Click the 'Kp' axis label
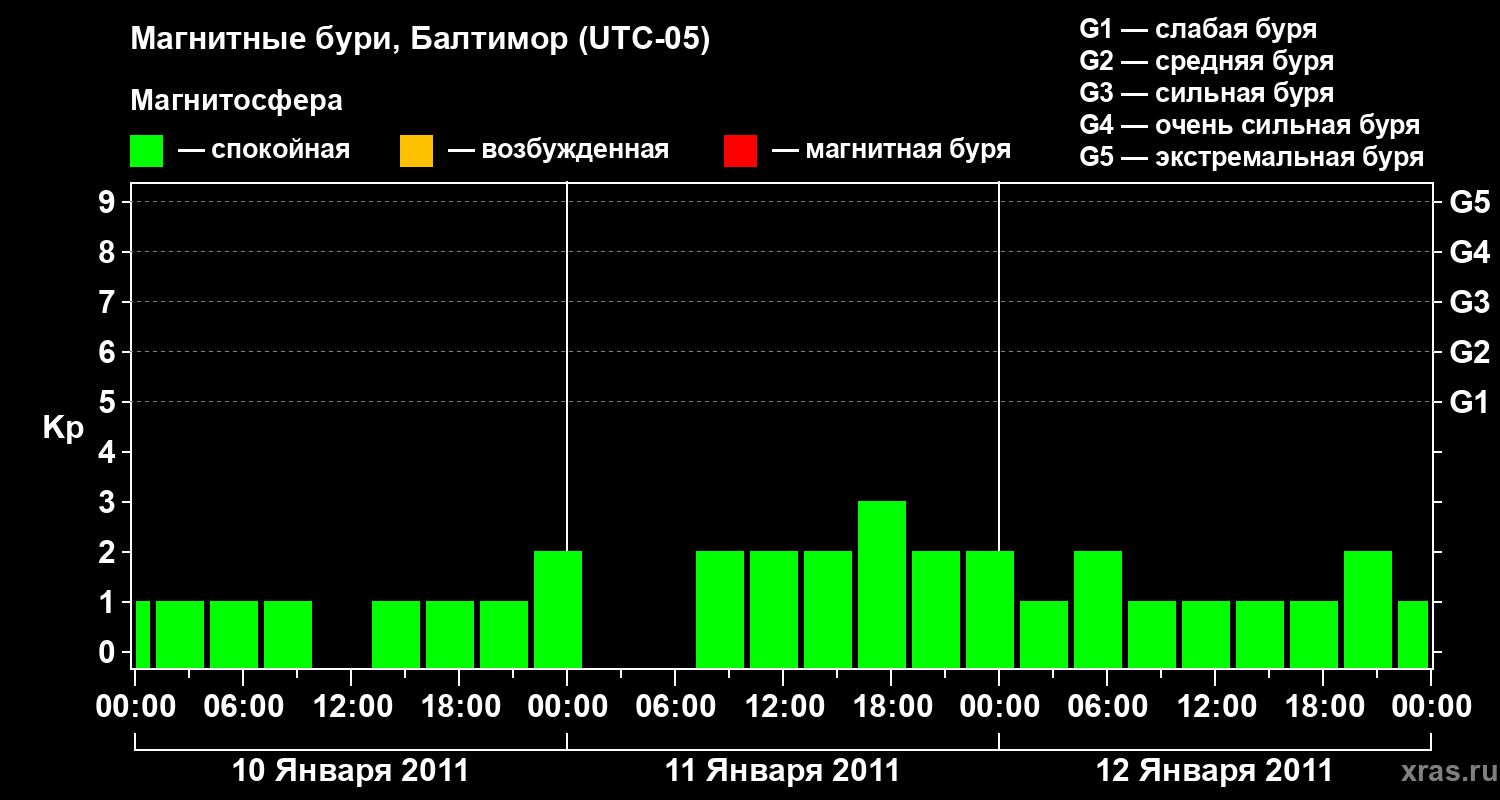 tap(63, 428)
